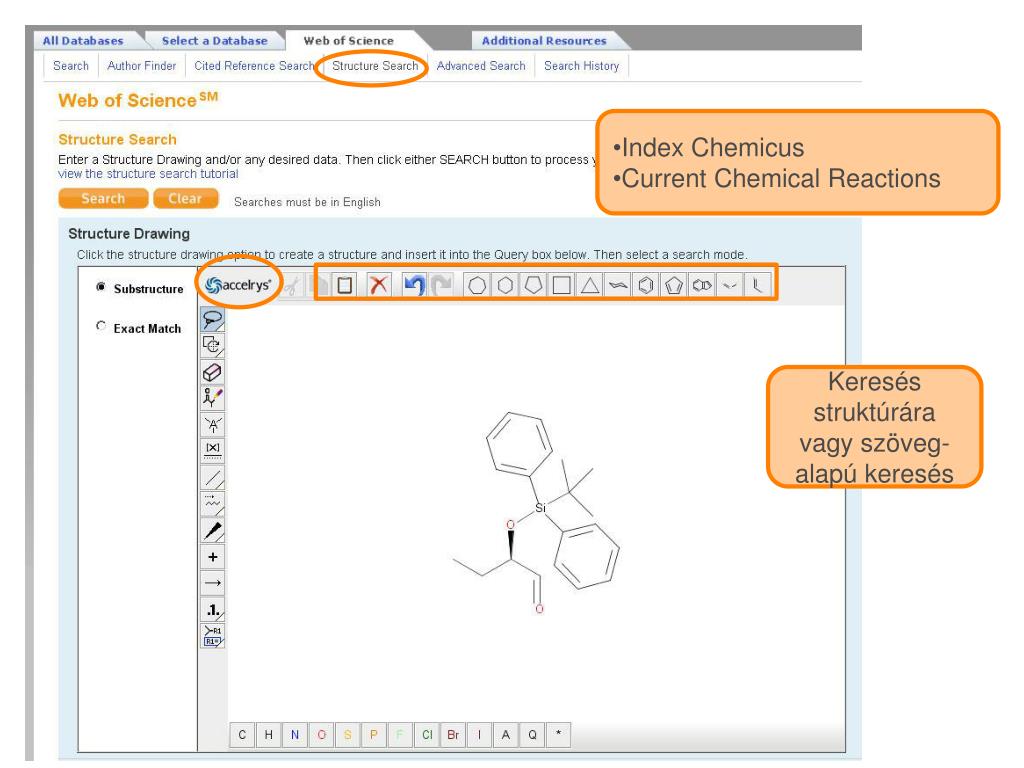Click the greyed redo arrow
Image resolution: width=1024 pixels, height=768 pixels.
point(442,285)
